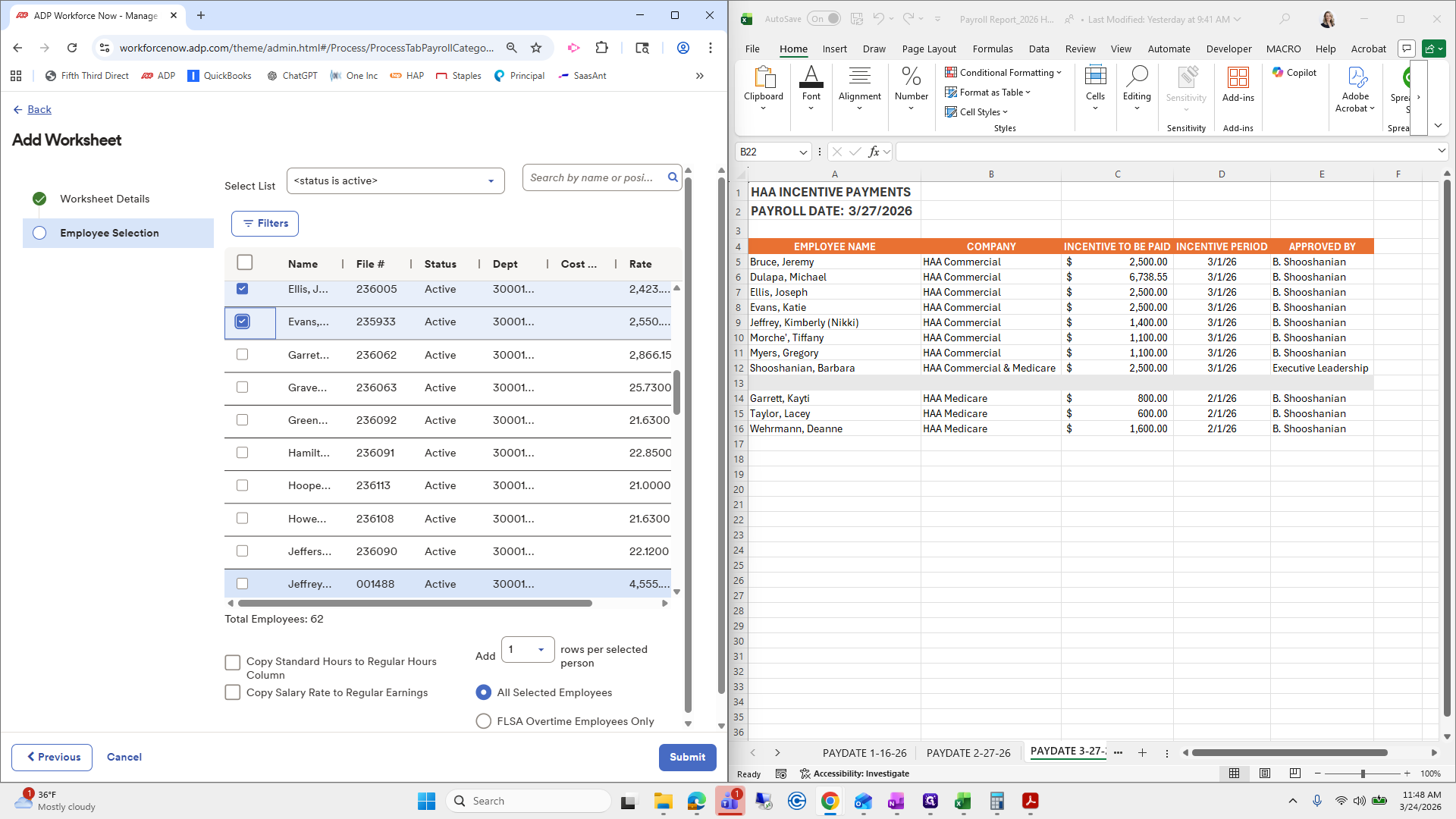Switch to PAYDATE 2-27-26 sheet tab

tap(968, 753)
